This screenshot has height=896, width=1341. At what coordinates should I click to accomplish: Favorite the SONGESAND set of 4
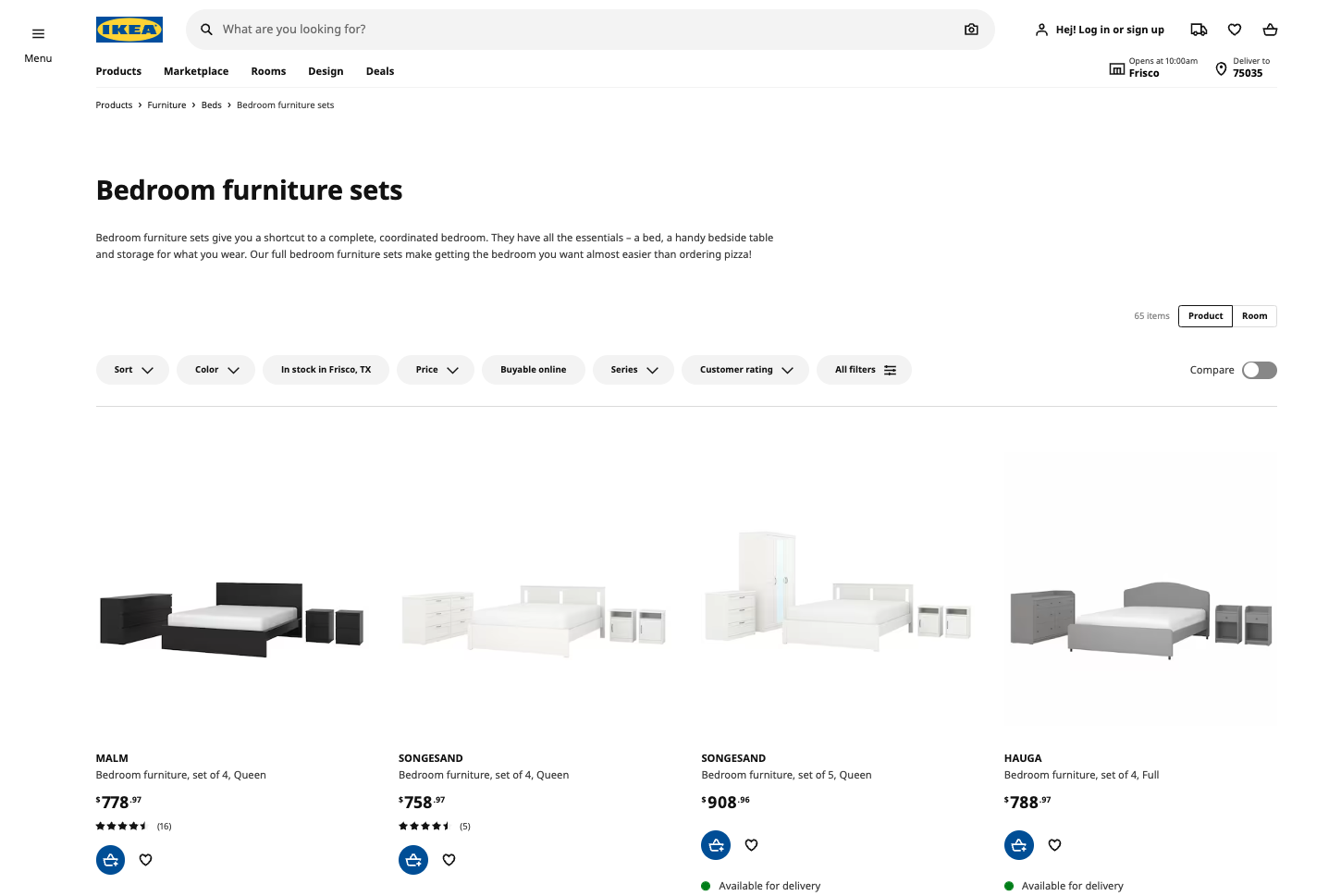click(x=449, y=860)
